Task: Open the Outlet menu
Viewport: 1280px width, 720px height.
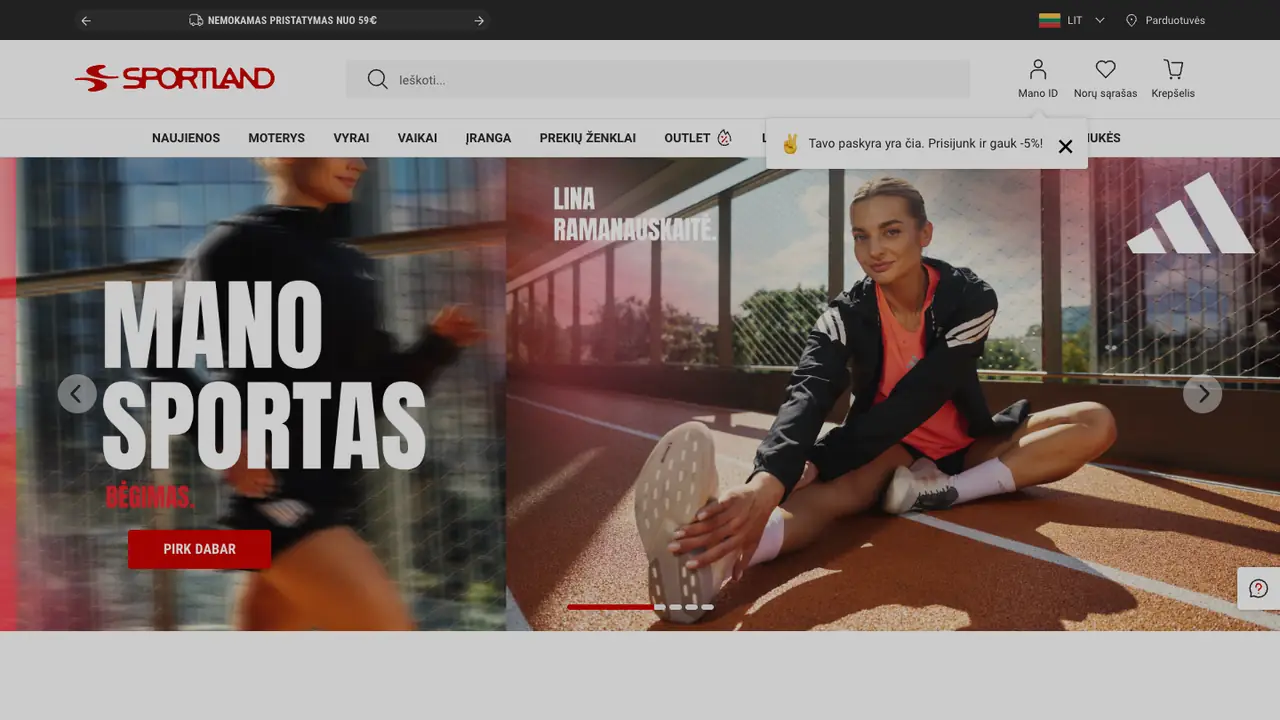Action: coord(687,138)
